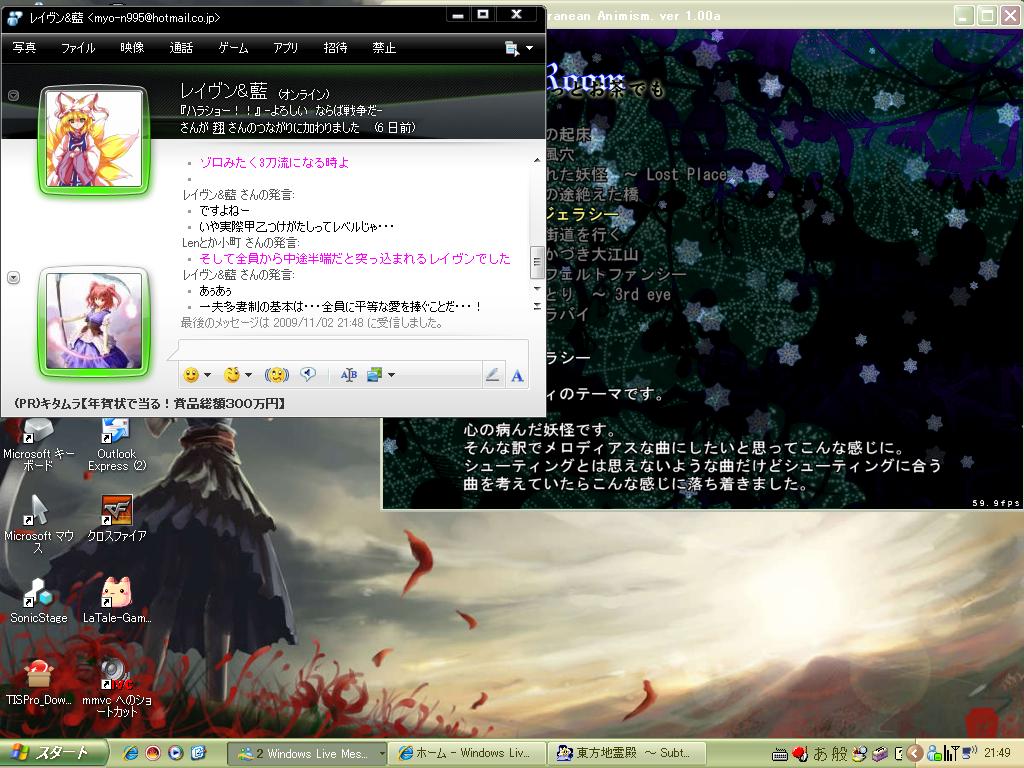Launch Windows Media Player from quick launch
The image size is (1024, 768).
tap(175, 753)
